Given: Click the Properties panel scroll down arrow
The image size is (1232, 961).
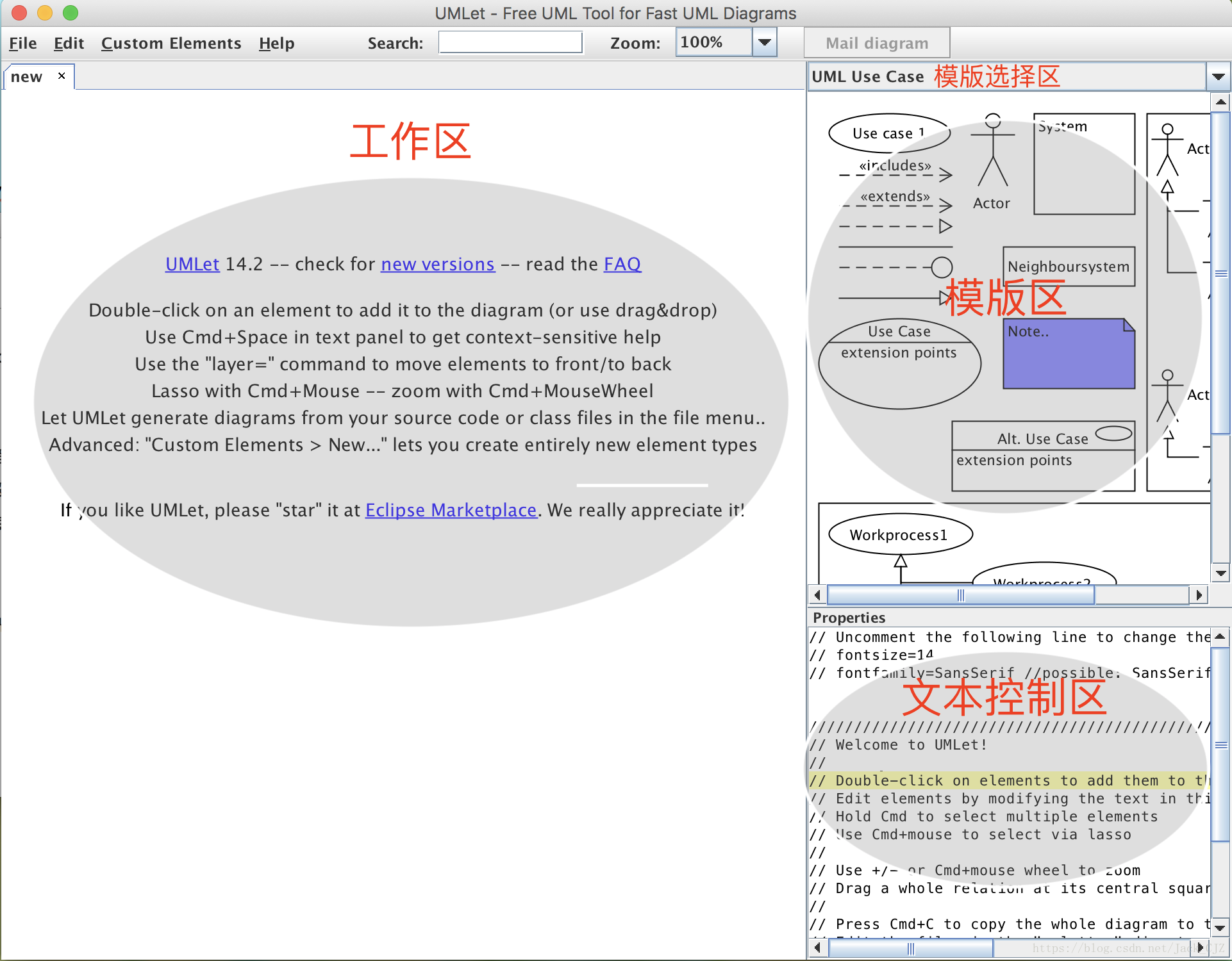Looking at the screenshot, I should (x=1220, y=927).
